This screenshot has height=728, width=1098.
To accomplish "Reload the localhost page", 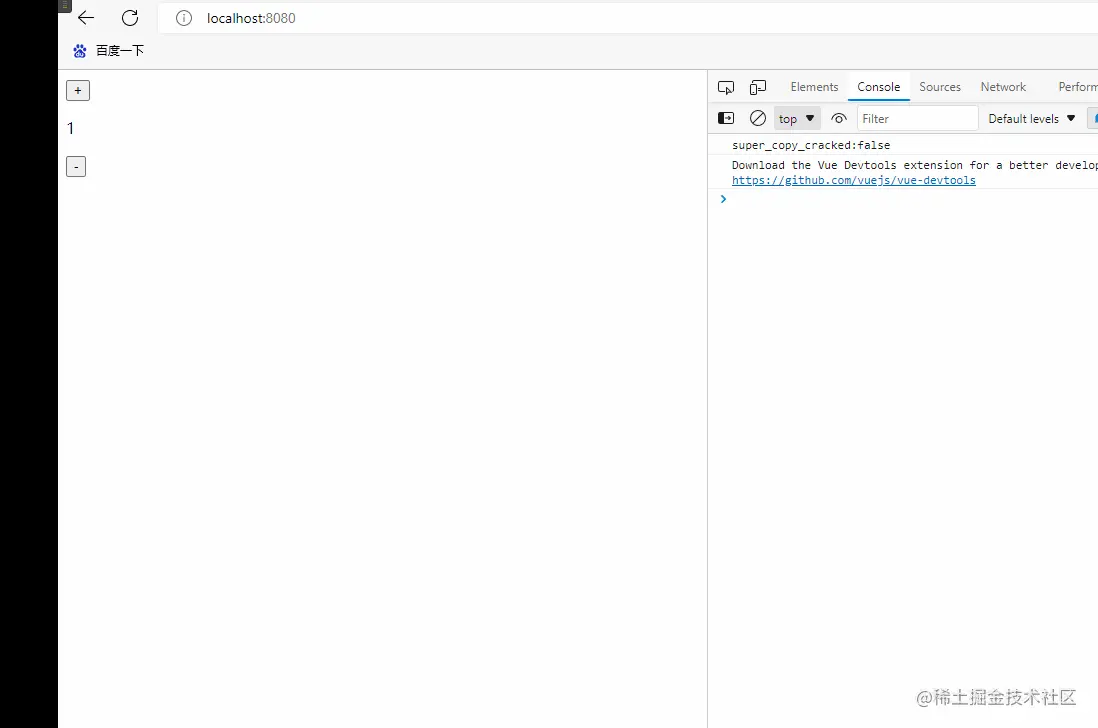I will (x=130, y=18).
